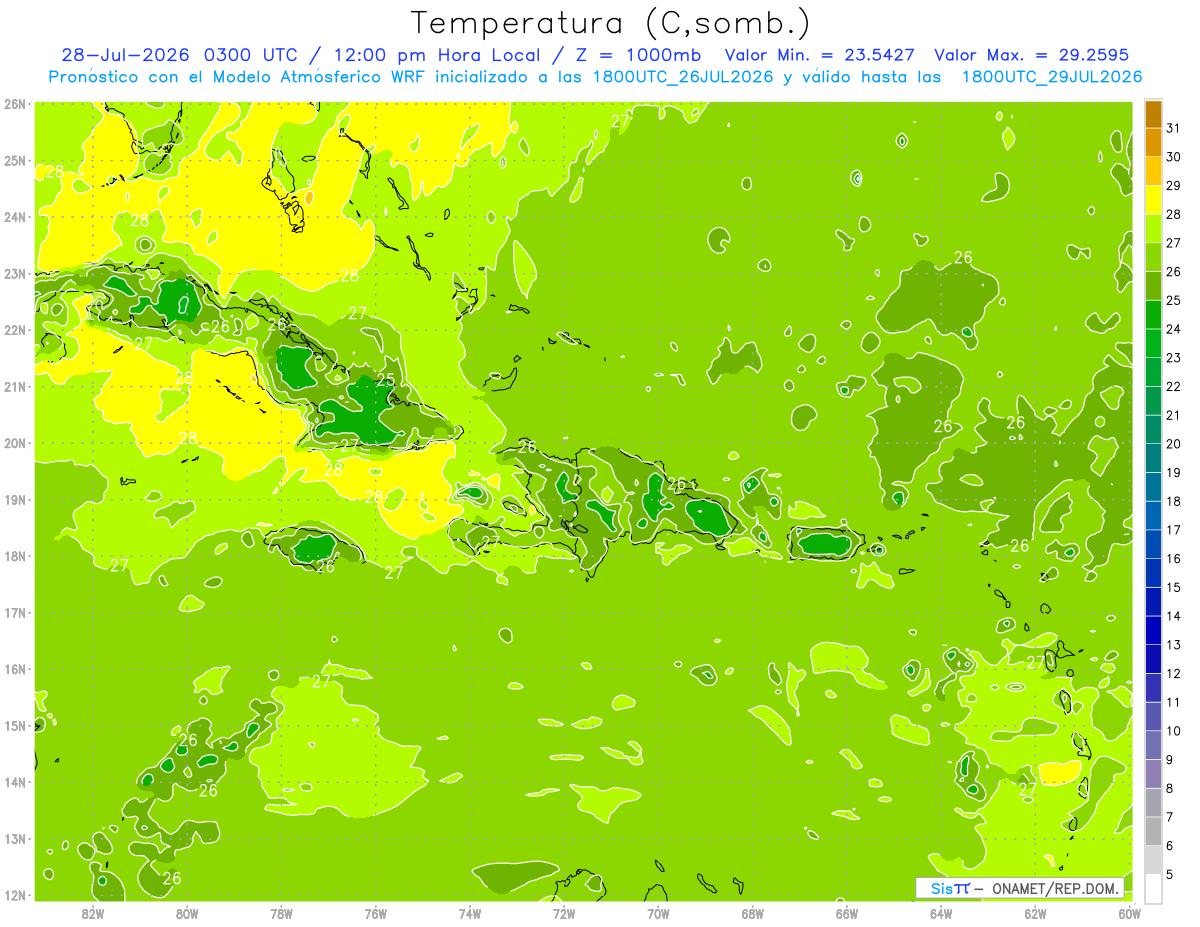Screen dimensions: 1200x927
Task: Click the legend label 31
Action: click(1174, 127)
